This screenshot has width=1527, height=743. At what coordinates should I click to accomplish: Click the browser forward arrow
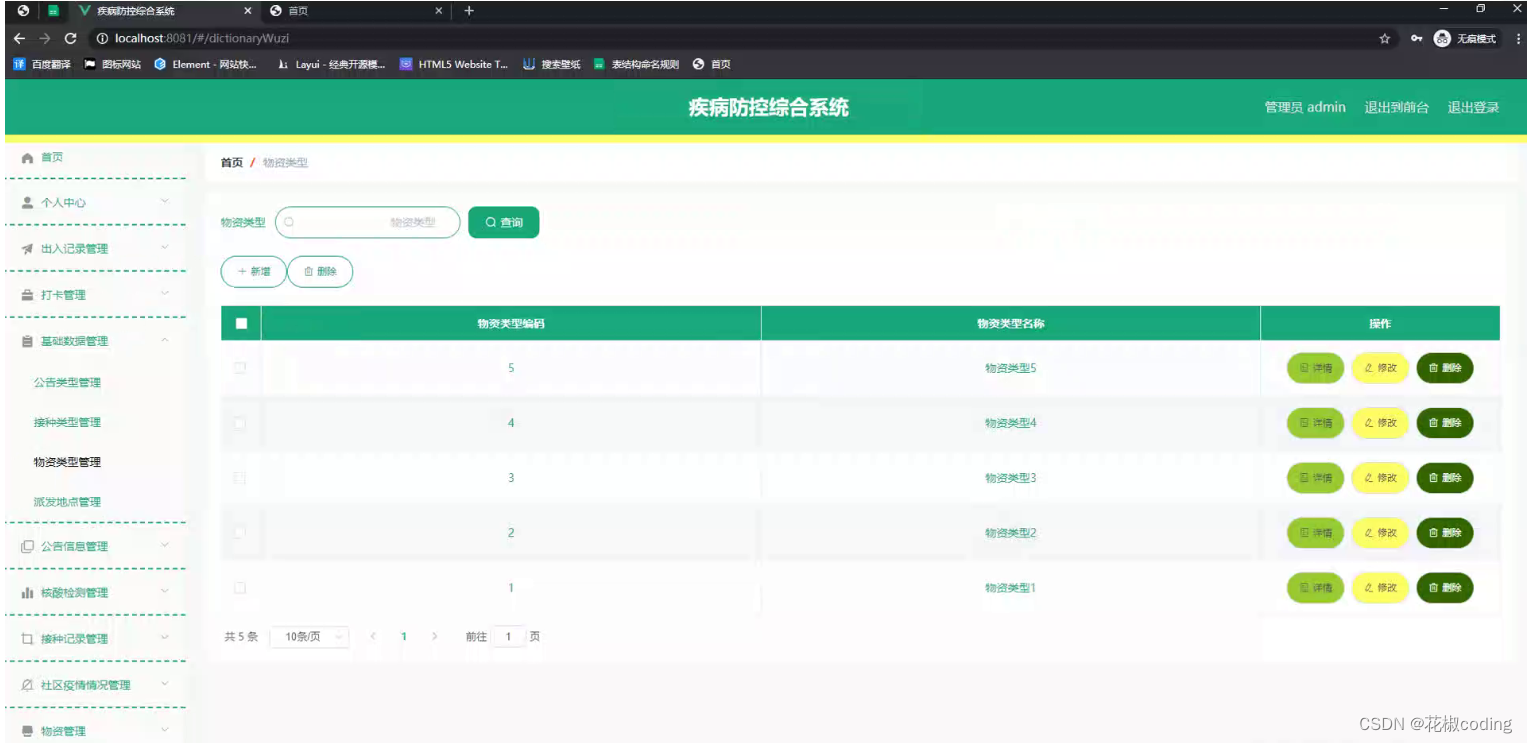point(45,38)
